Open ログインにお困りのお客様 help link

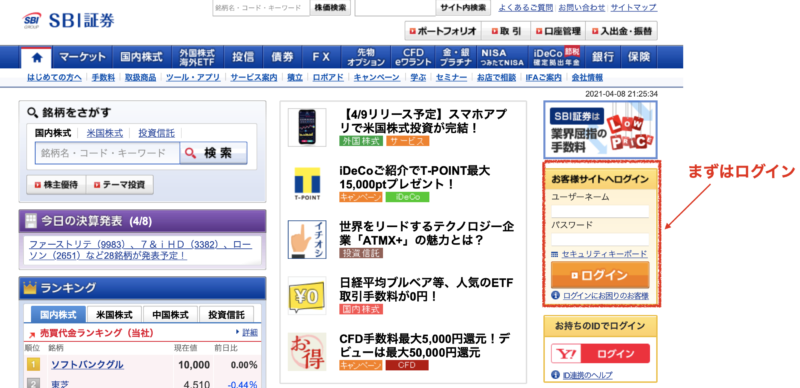(x=606, y=296)
